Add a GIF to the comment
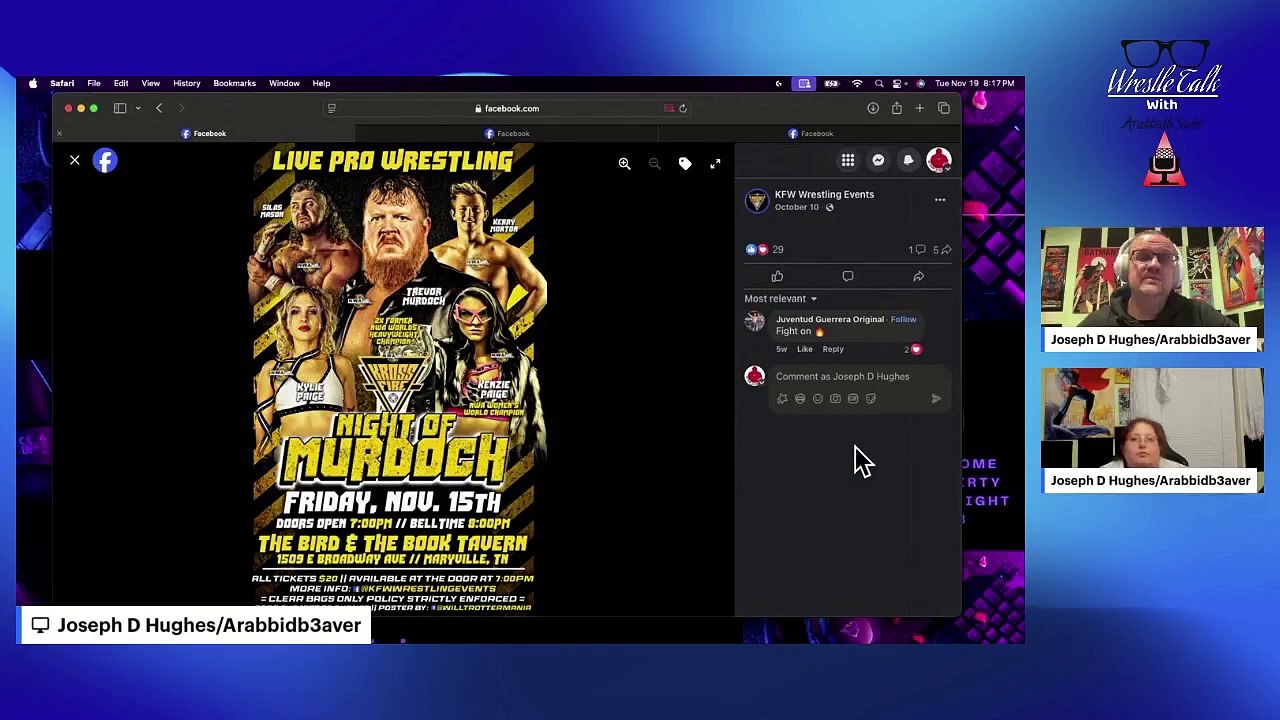1280x720 pixels. (853, 398)
